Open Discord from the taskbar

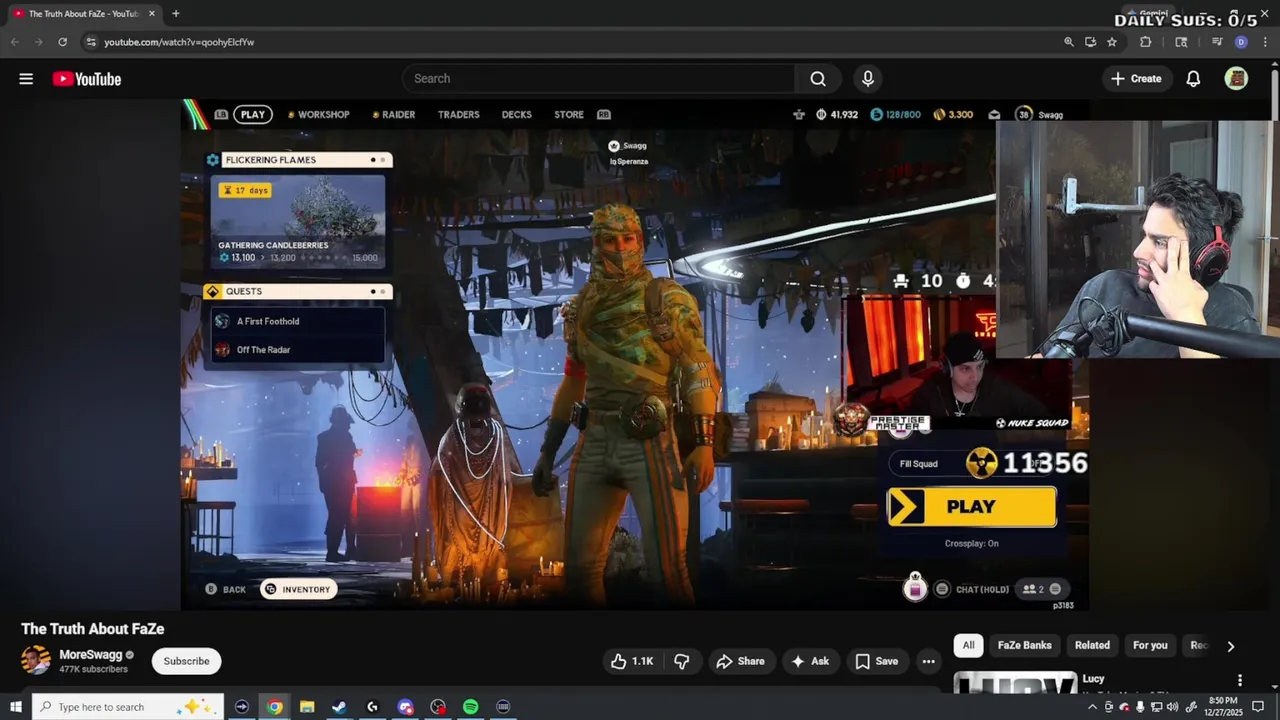click(405, 707)
